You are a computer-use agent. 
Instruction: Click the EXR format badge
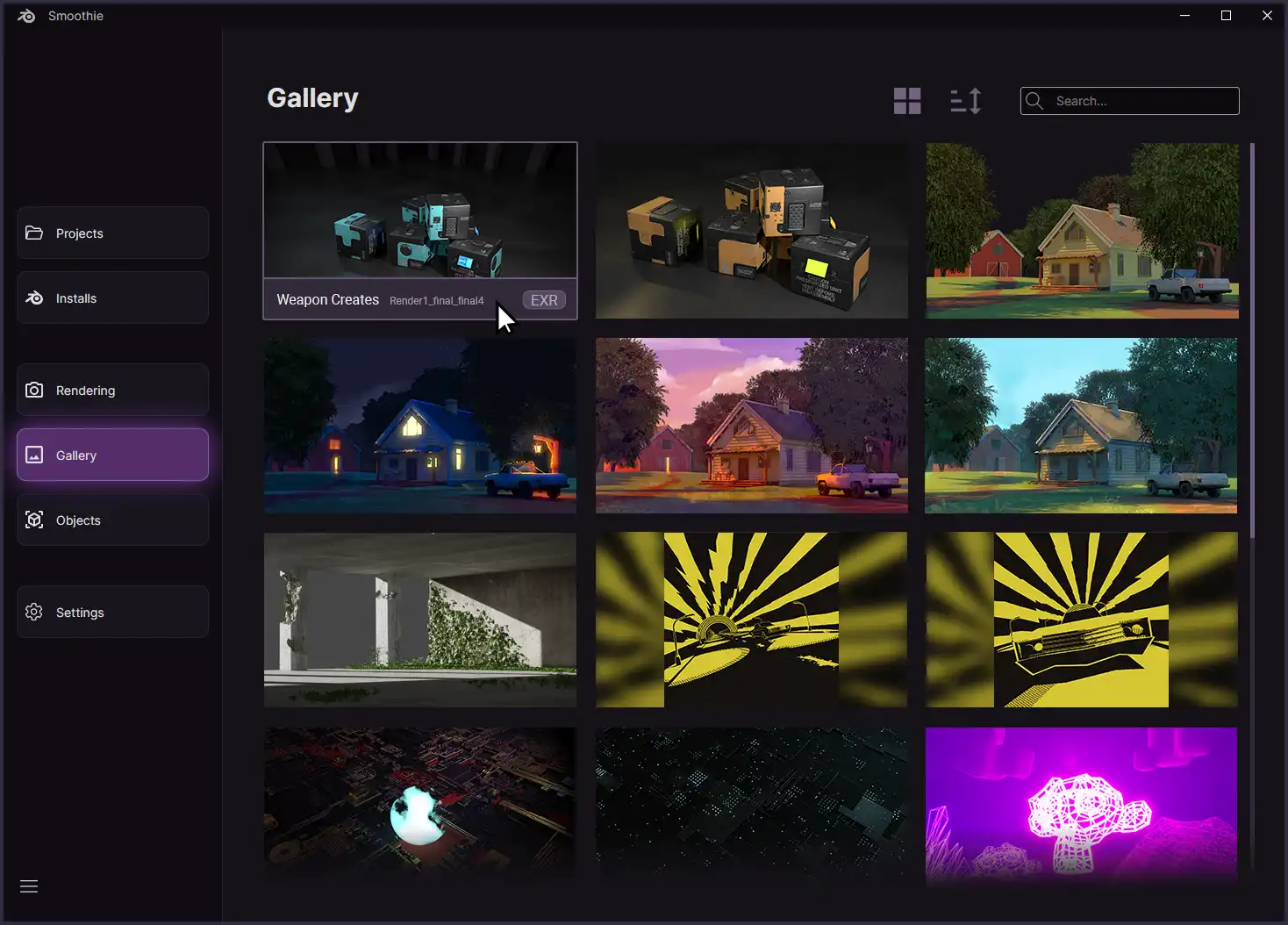544,300
